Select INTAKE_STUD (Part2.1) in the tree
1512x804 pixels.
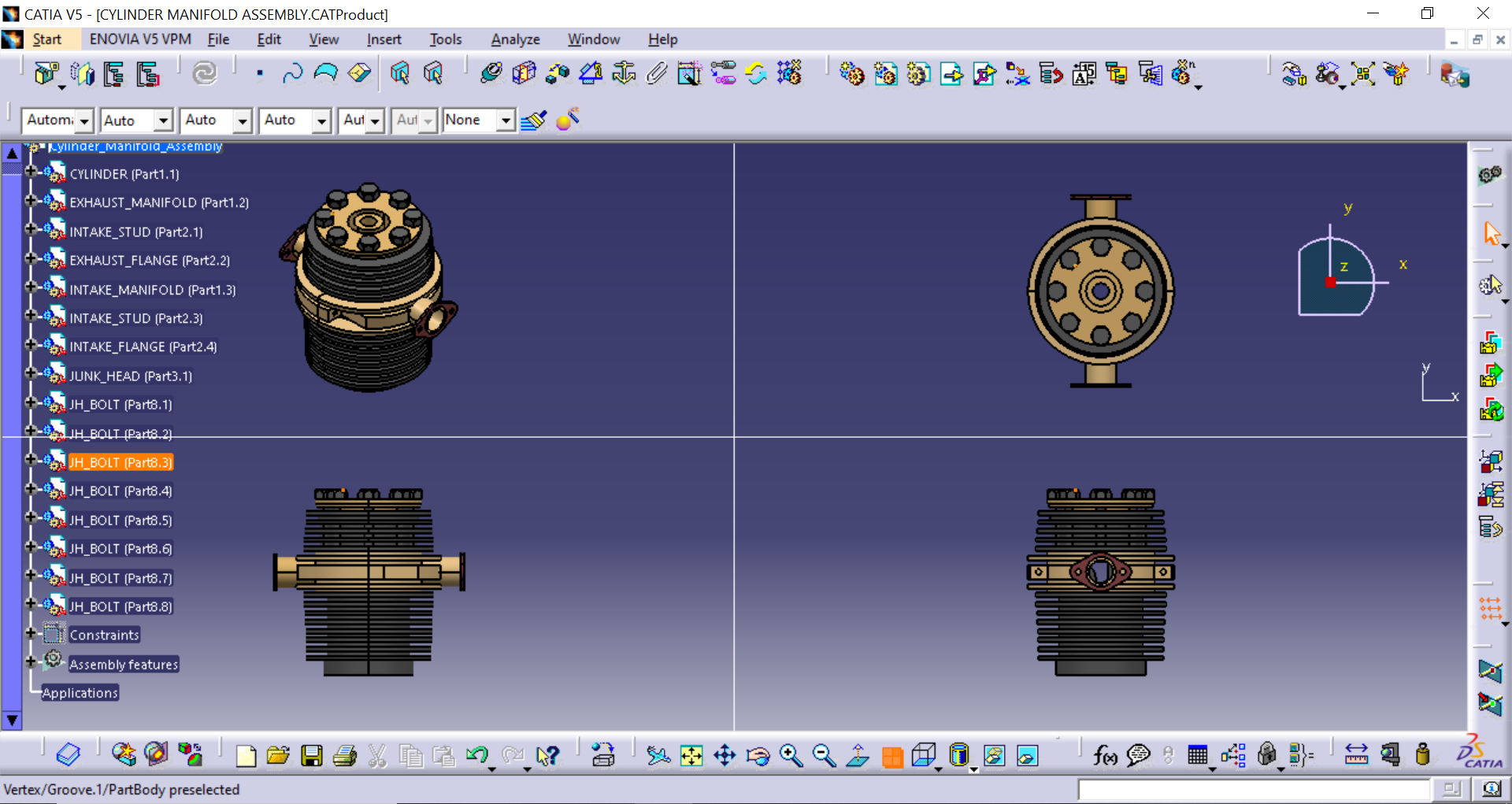[x=136, y=232]
